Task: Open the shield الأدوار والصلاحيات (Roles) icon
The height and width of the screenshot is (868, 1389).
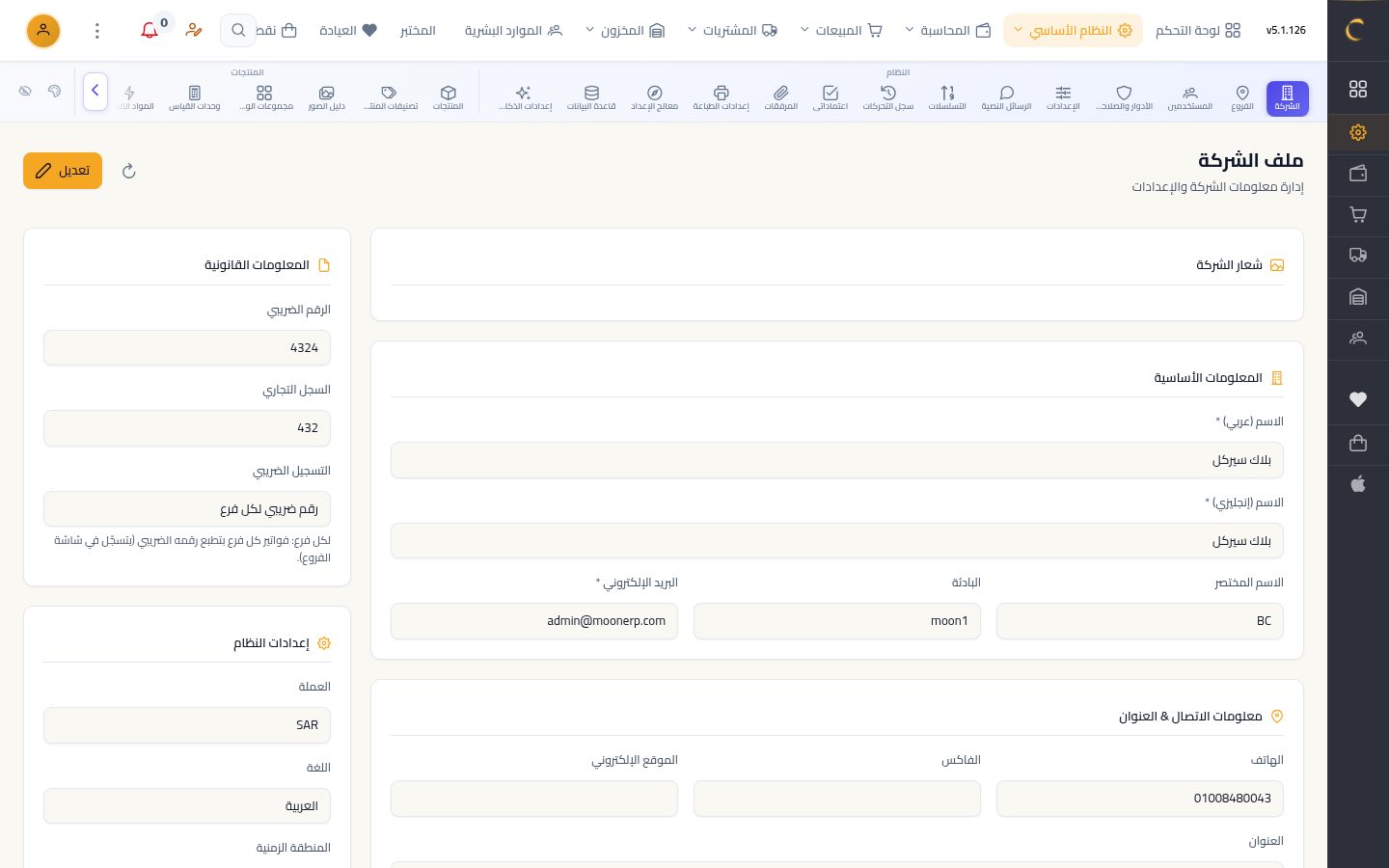Action: tap(1124, 98)
